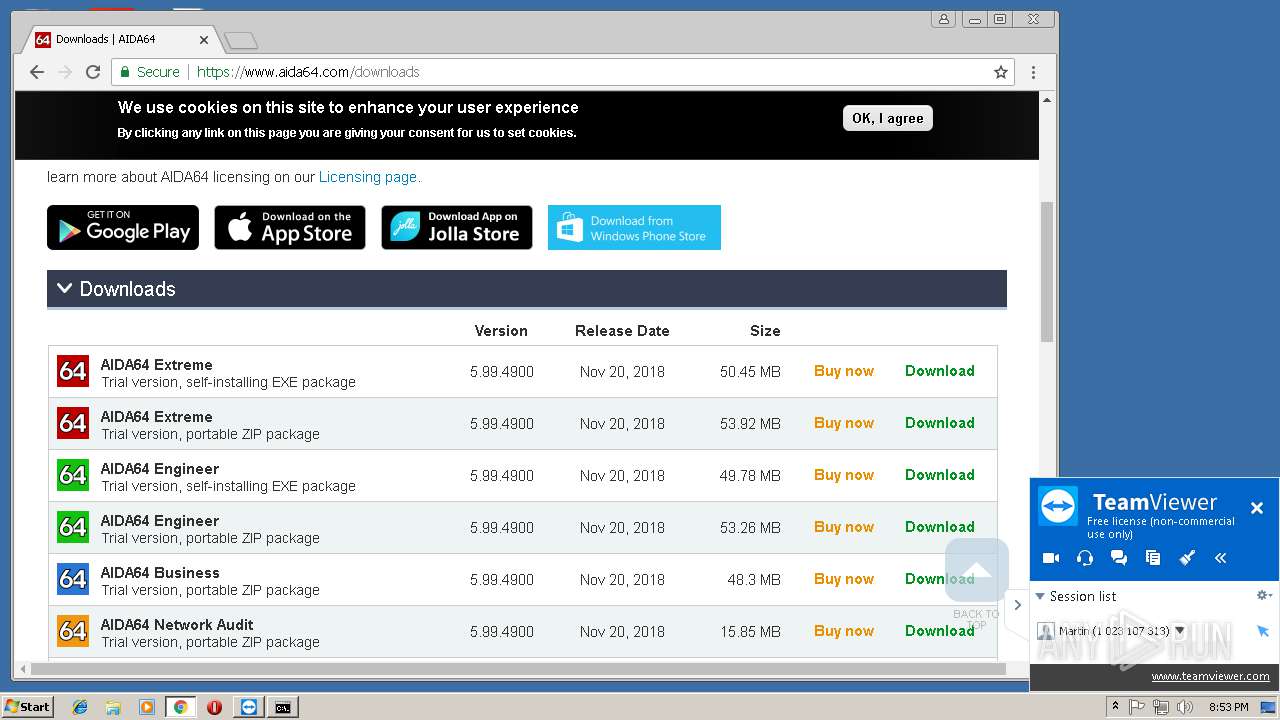
Task: Download AIDA64 Extreme self-installing EXE package
Action: 939,371
